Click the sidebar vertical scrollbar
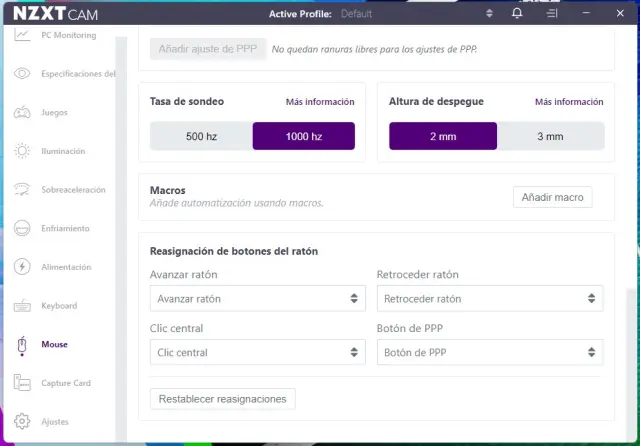Image resolution: width=640 pixels, height=446 pixels. [x=121, y=239]
